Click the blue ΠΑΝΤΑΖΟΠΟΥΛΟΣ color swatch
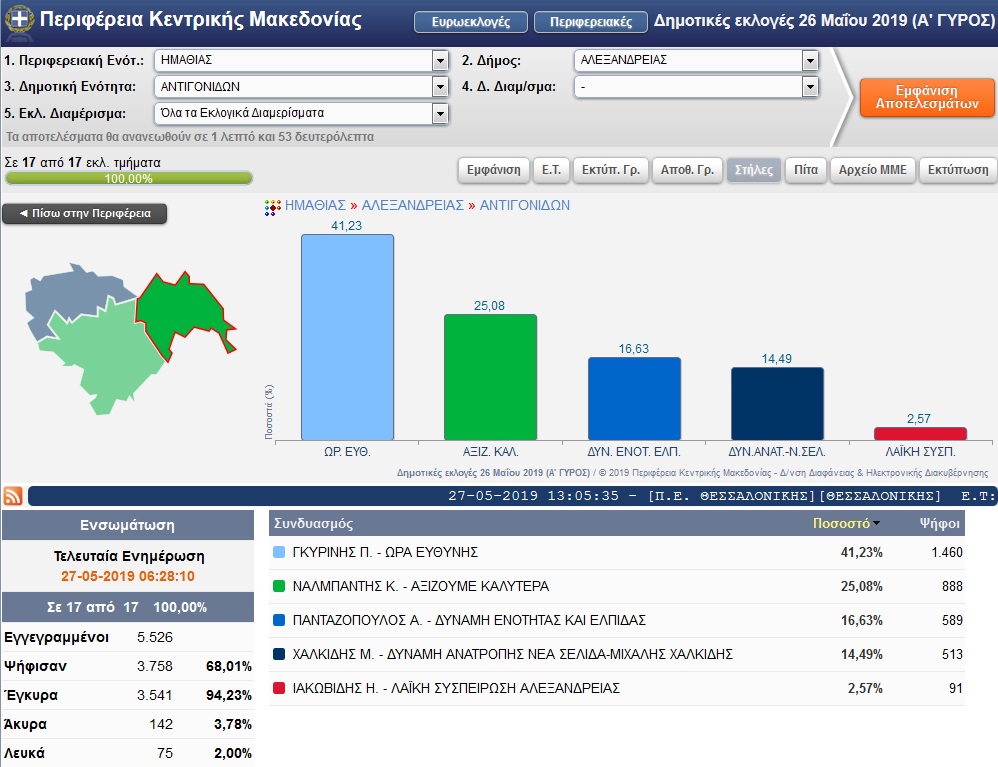This screenshot has height=767, width=998. [279, 620]
